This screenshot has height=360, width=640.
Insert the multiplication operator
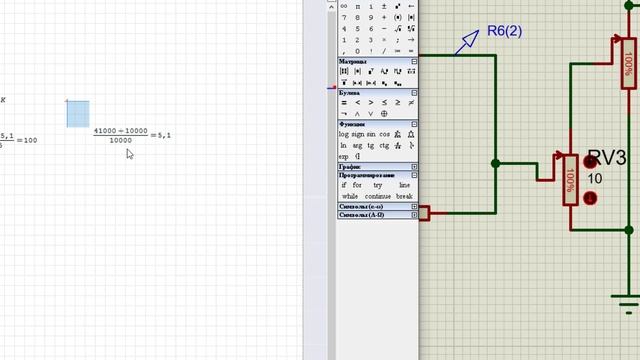(x=384, y=40)
